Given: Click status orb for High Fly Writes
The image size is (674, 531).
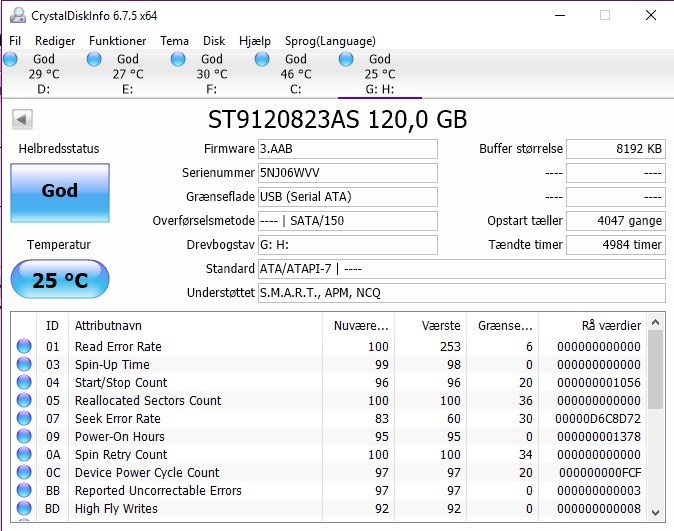Looking at the screenshot, I should [x=24, y=509].
